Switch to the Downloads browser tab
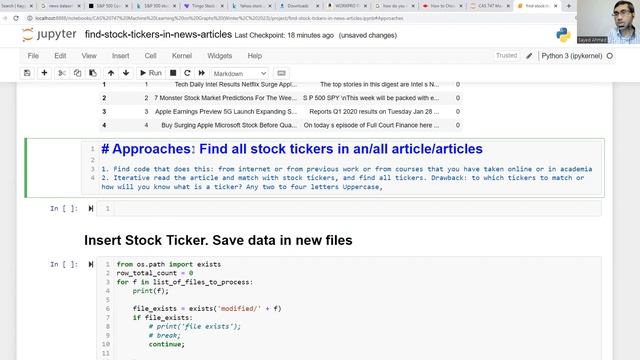This screenshot has height=360, width=640. (299, 6)
